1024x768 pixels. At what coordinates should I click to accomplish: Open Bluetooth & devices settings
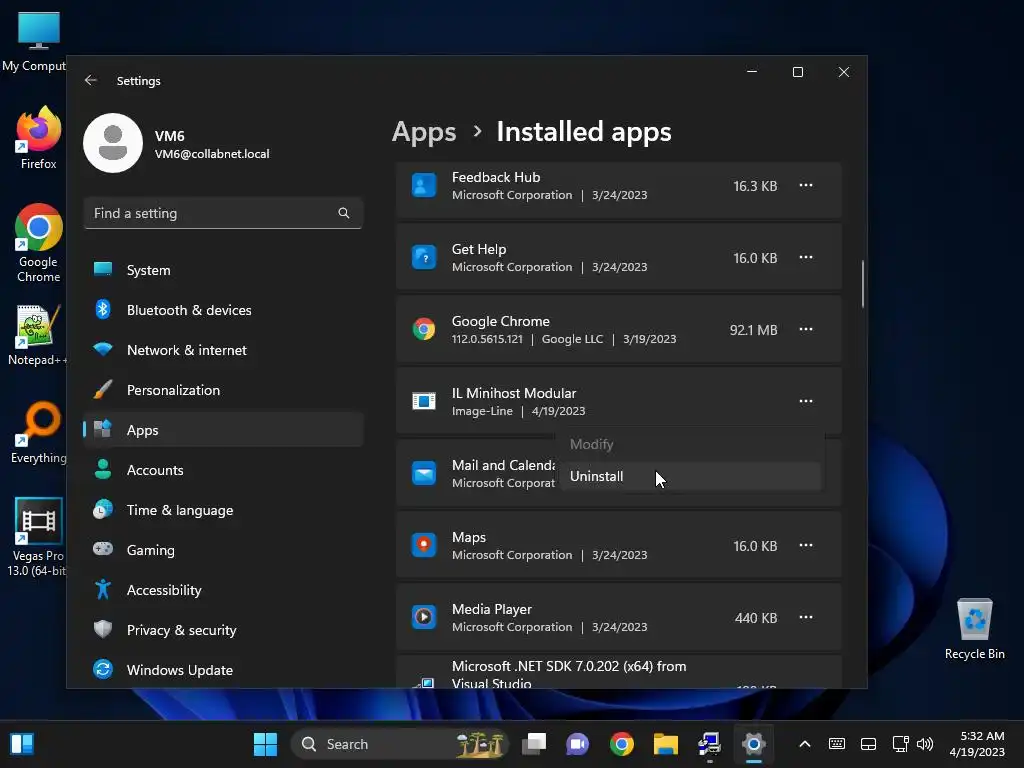pos(223,310)
